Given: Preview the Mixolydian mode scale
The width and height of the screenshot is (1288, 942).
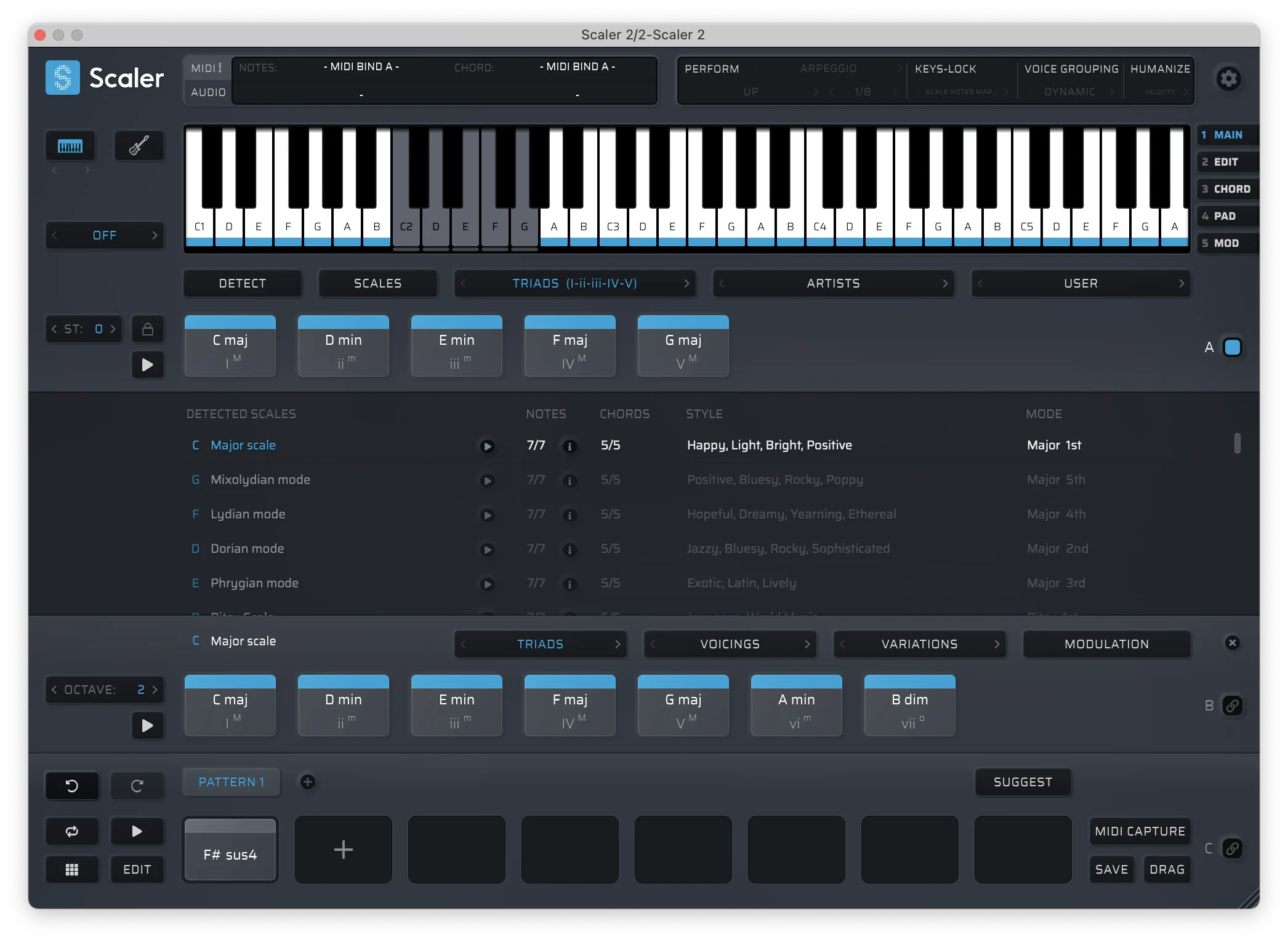Looking at the screenshot, I should [x=487, y=480].
